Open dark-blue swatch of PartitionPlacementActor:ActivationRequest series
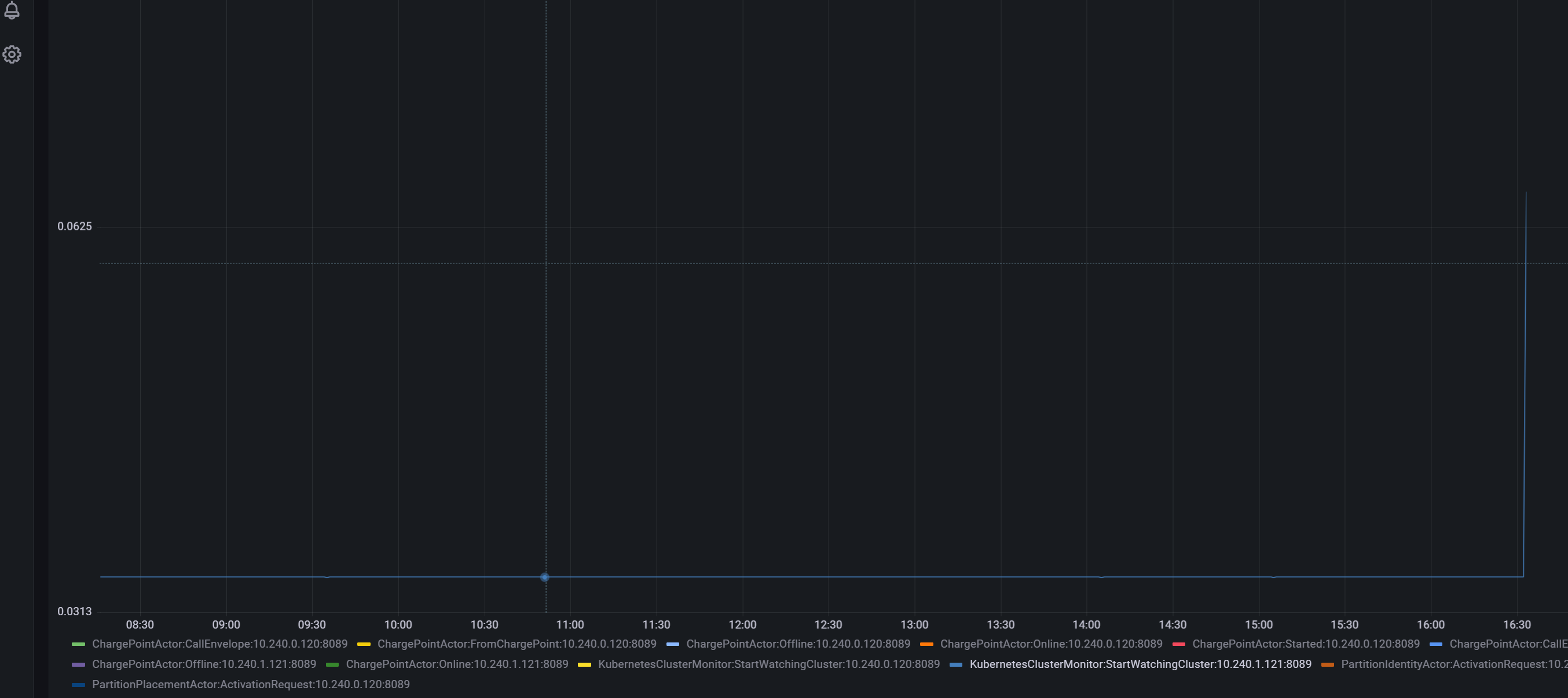This screenshot has width=1568, height=698. 79,685
